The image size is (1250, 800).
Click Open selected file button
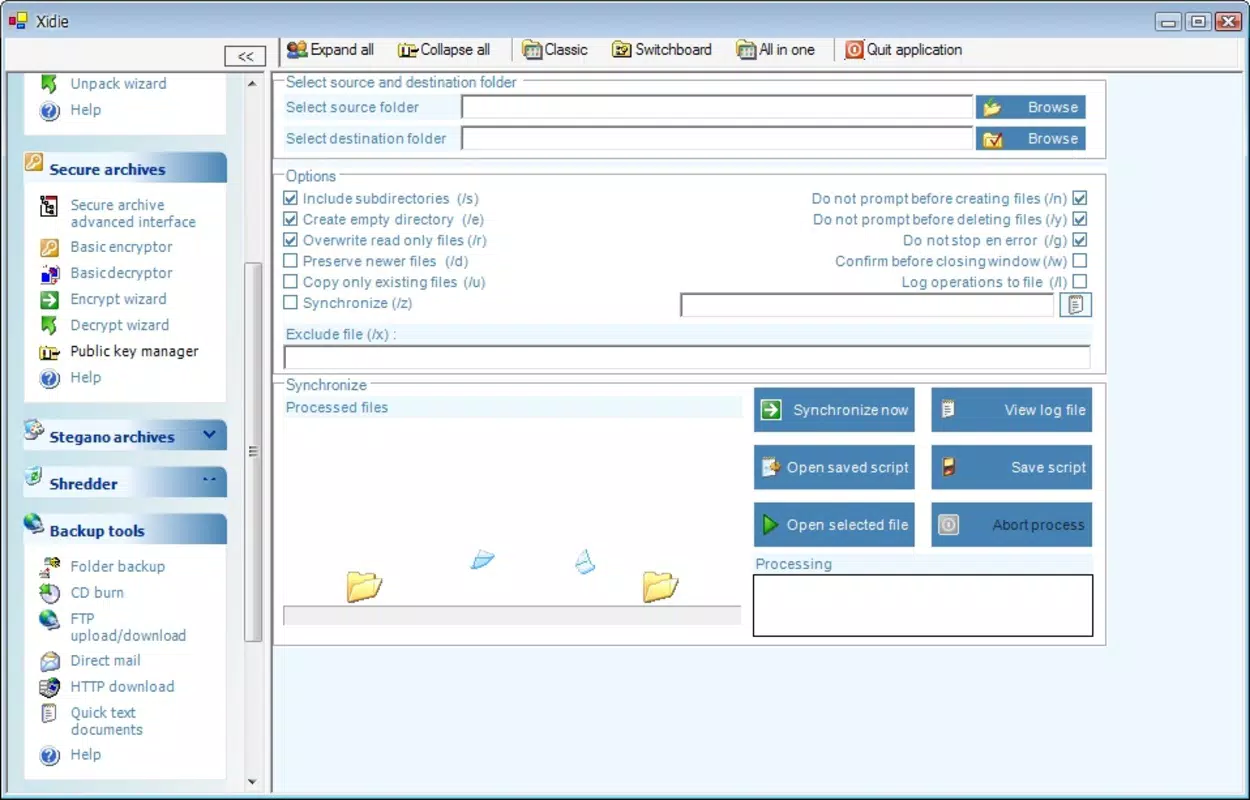(834, 525)
